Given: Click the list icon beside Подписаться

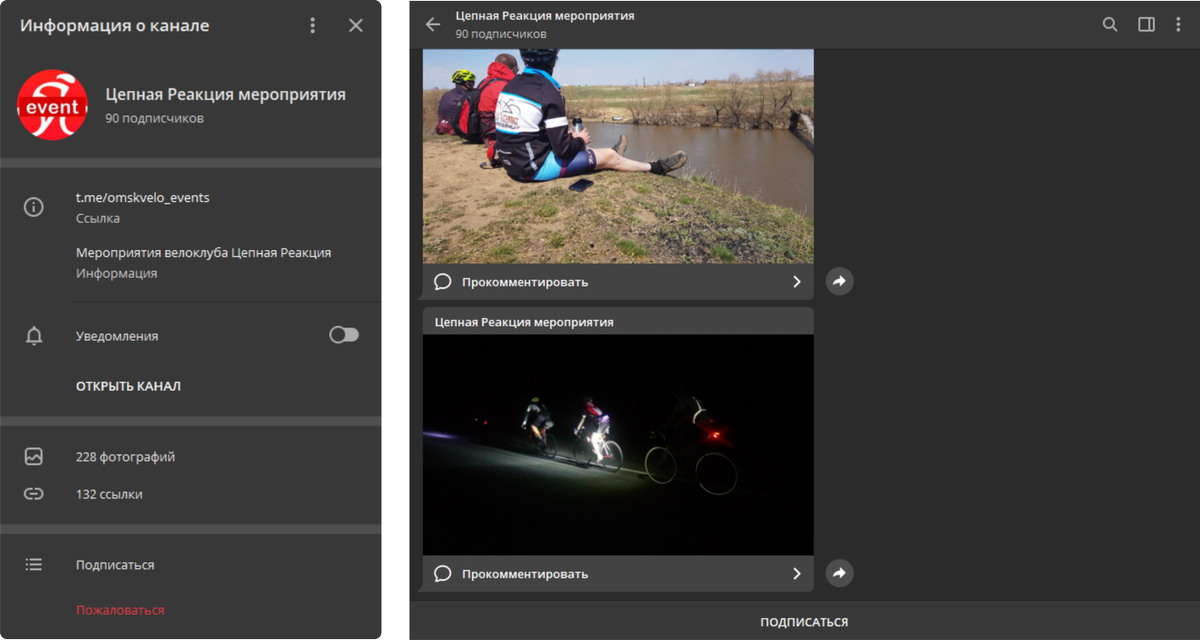Looking at the screenshot, I should pyautogui.click(x=34, y=565).
